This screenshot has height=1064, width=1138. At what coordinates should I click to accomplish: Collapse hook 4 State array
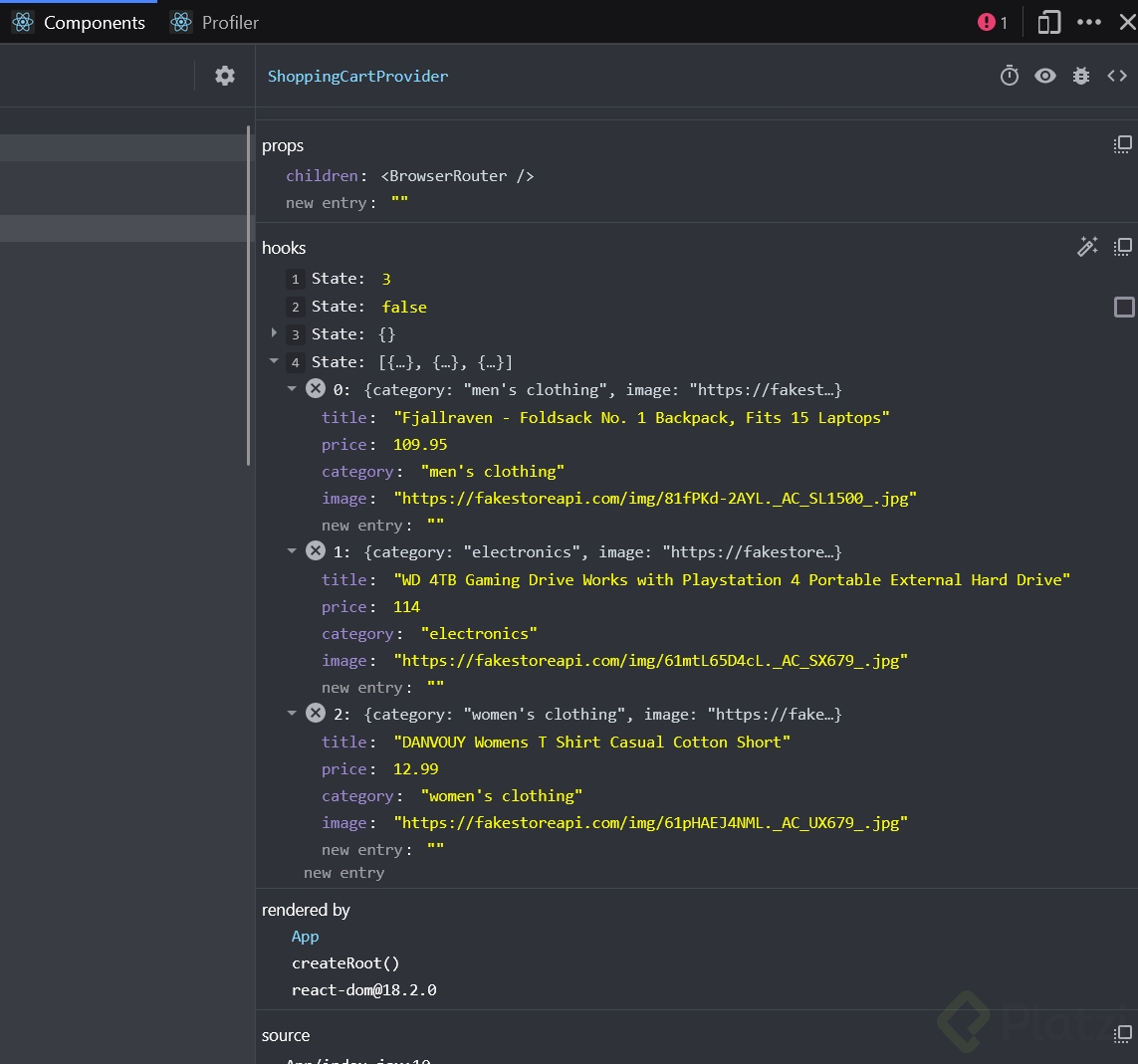point(274,361)
